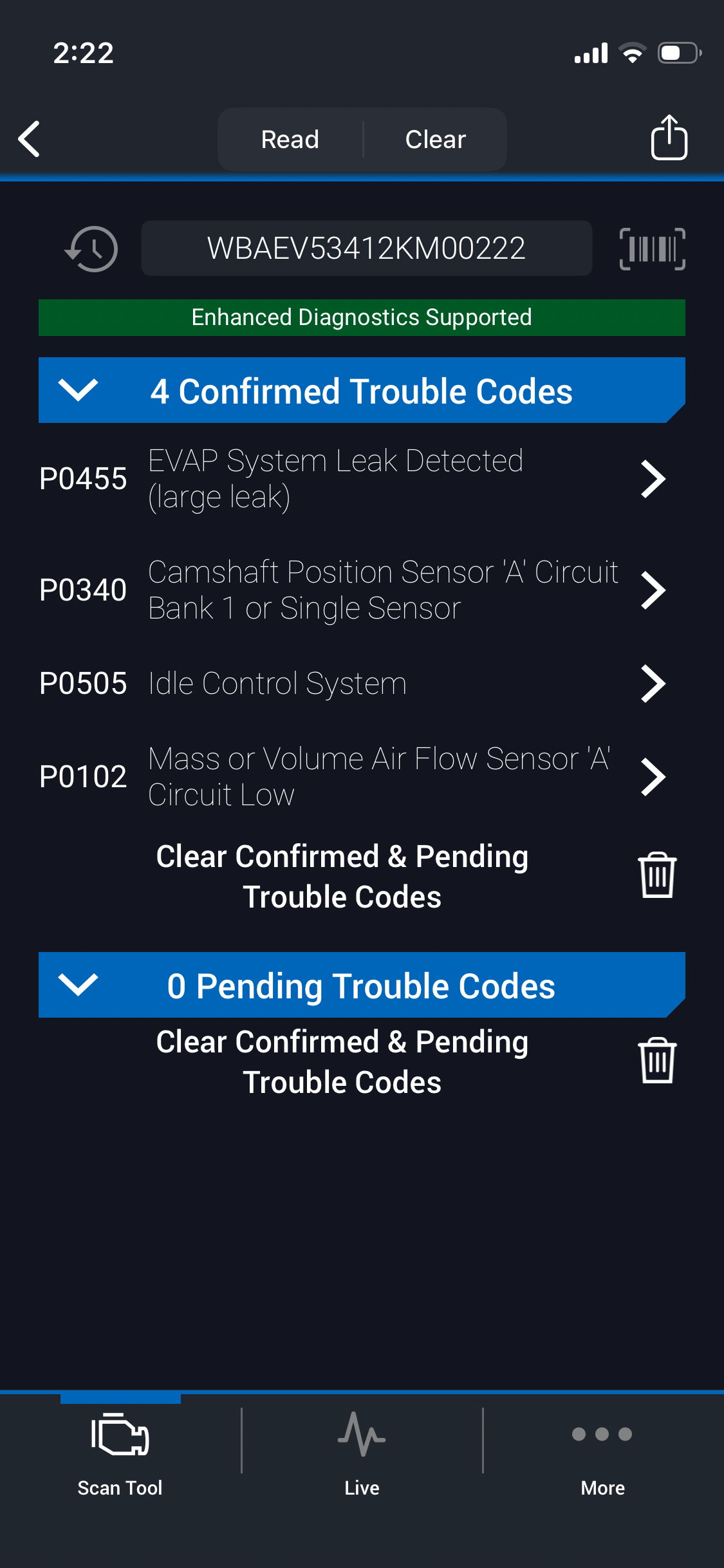Tap trash icon under pending codes
724x1568 pixels.
[656, 1060]
